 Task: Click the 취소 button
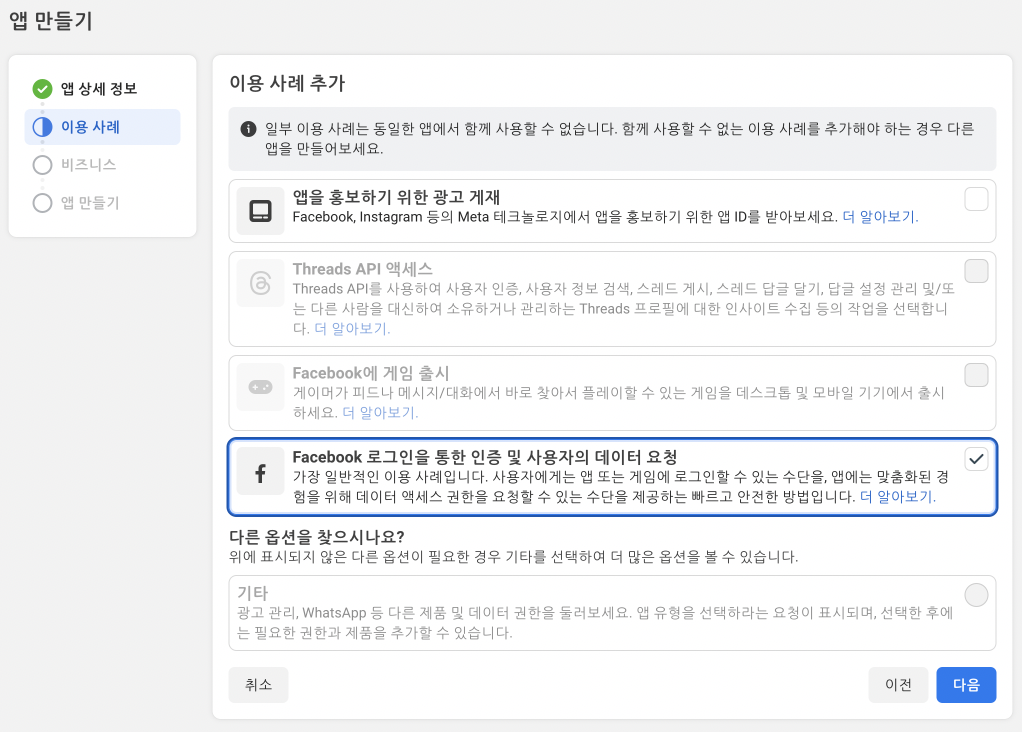coord(258,684)
